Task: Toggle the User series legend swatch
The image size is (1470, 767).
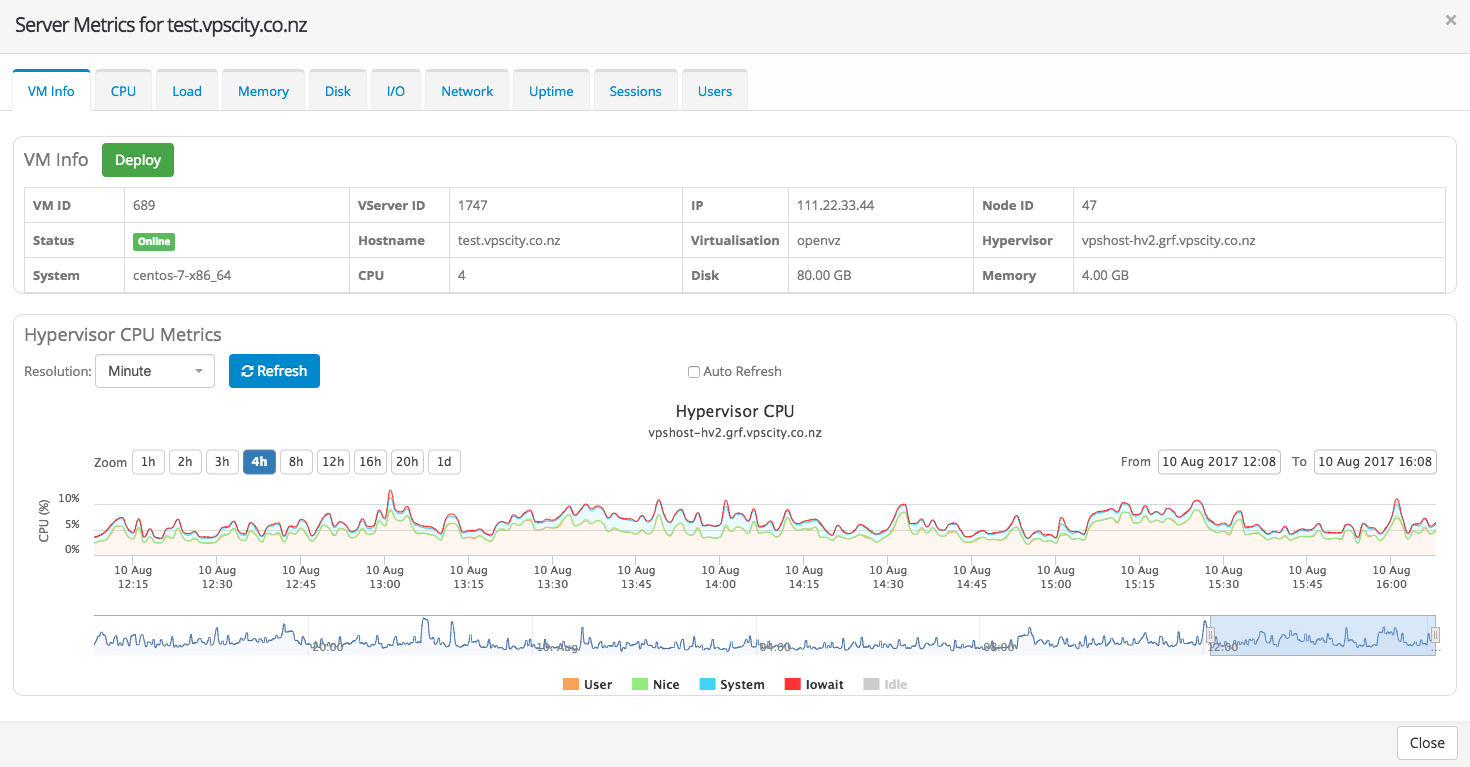Action: [571, 685]
